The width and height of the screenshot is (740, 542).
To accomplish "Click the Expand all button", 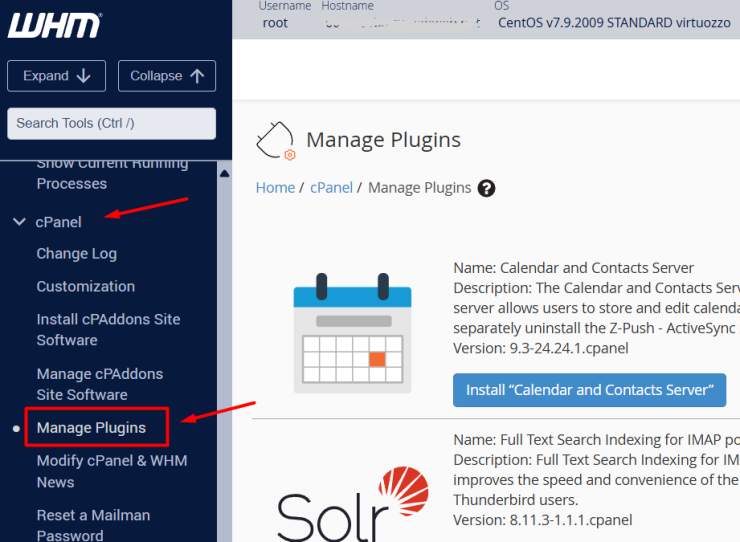I will 57,76.
